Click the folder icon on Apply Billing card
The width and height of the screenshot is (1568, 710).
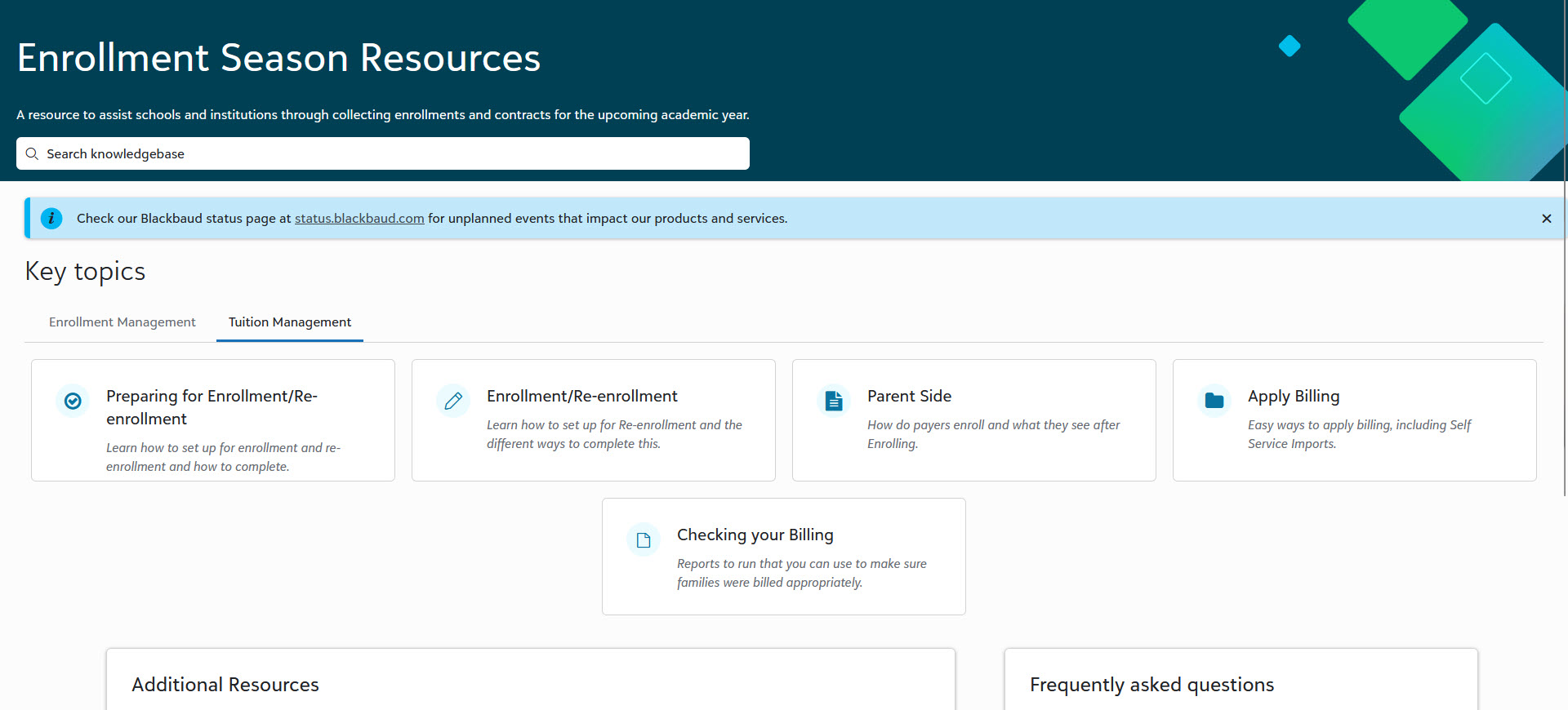click(x=1214, y=401)
